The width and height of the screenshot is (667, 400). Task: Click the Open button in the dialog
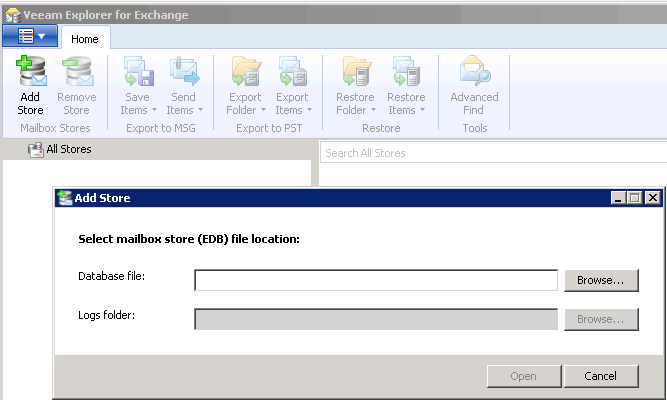(524, 376)
